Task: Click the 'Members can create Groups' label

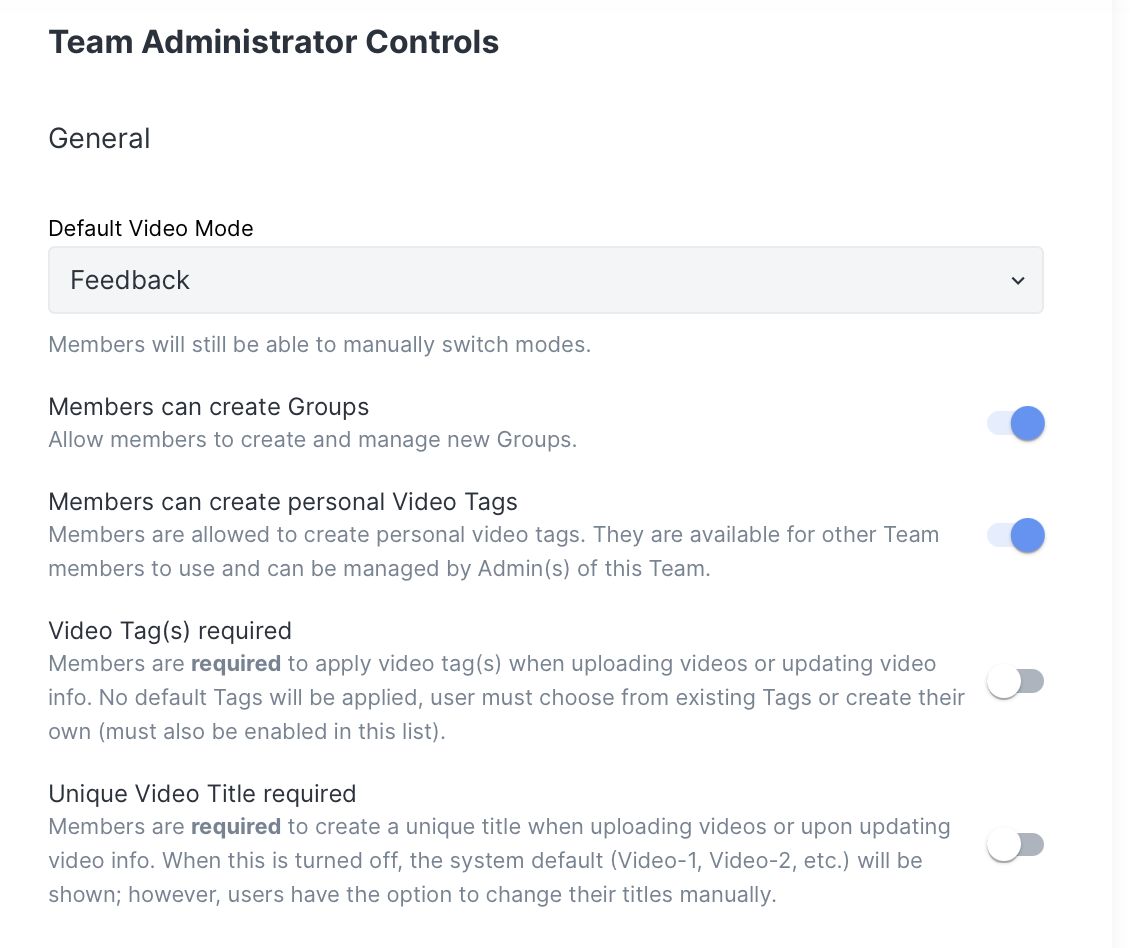Action: coord(208,407)
